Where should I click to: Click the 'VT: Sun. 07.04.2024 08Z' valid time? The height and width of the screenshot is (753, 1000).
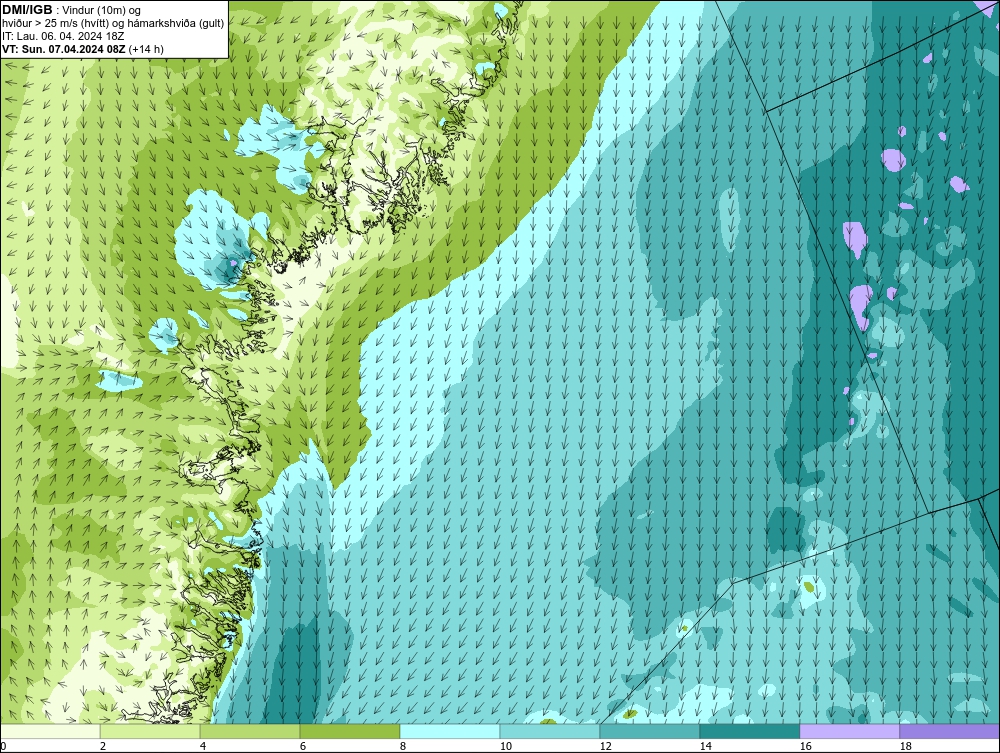click(x=64, y=49)
